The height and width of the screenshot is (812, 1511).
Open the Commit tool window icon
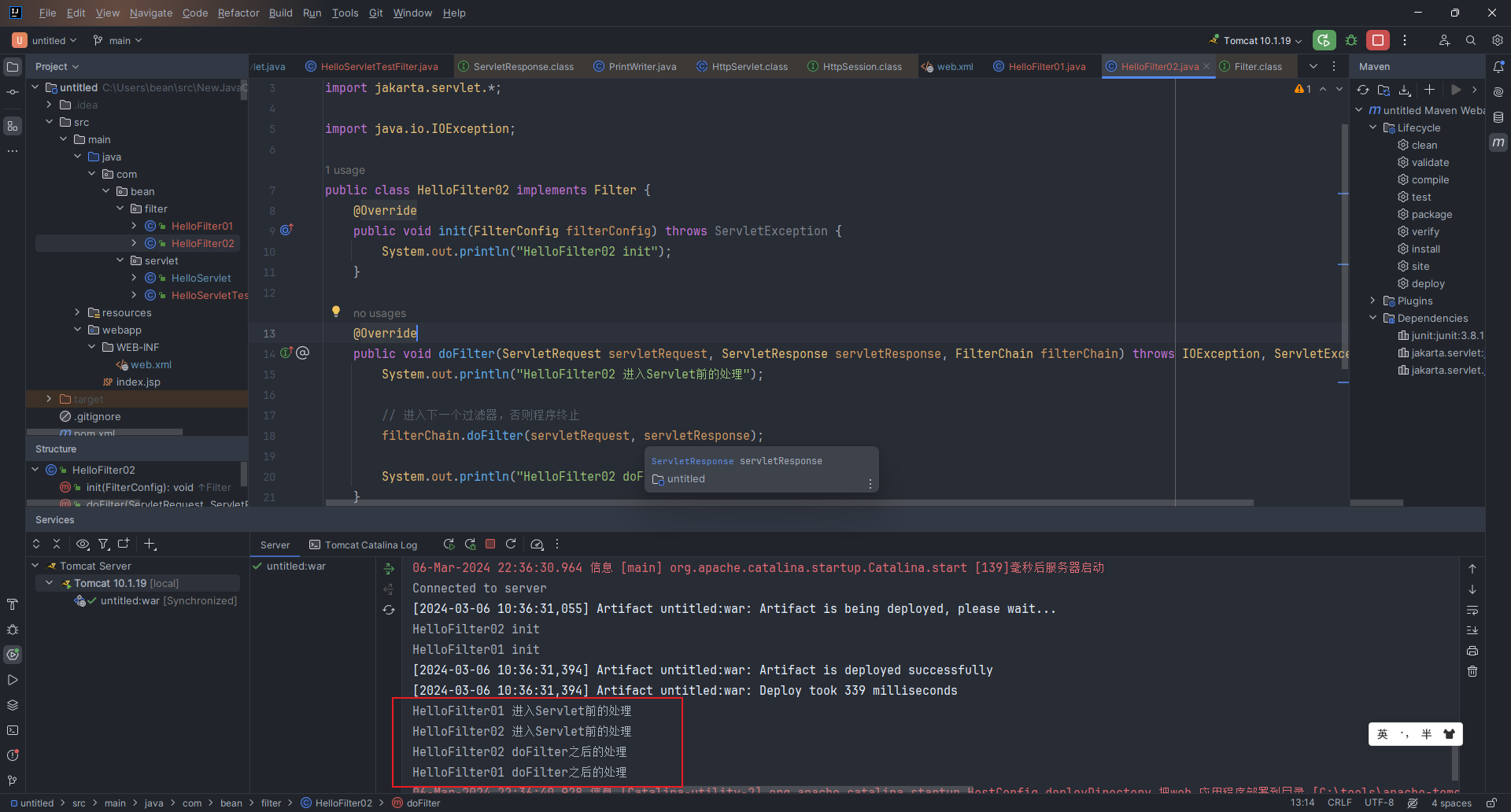tap(13, 92)
